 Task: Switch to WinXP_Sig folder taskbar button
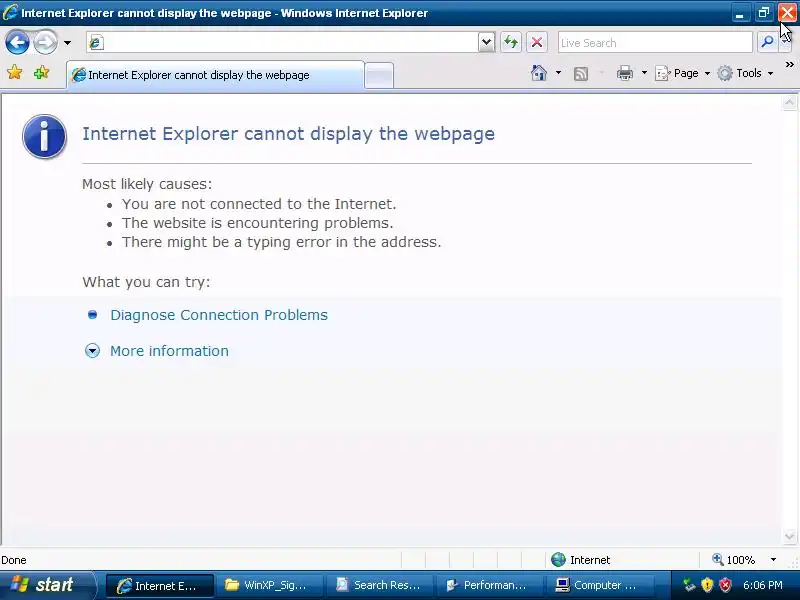tap(269, 585)
